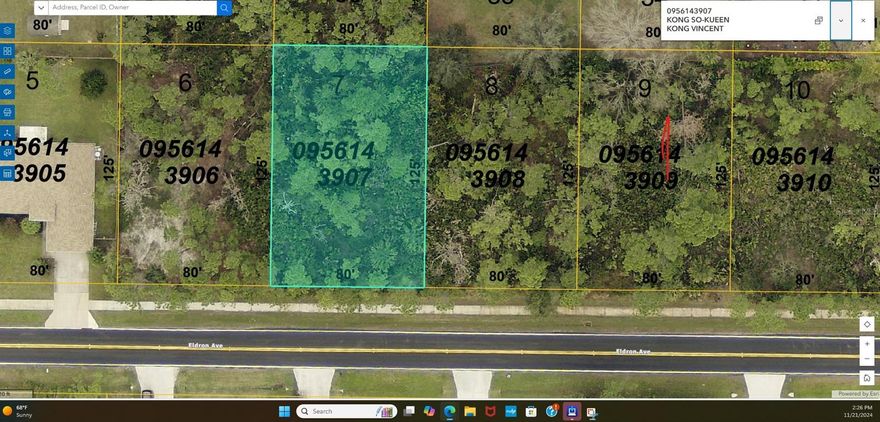
Task: Click the compass locate button
Action: tap(867, 324)
